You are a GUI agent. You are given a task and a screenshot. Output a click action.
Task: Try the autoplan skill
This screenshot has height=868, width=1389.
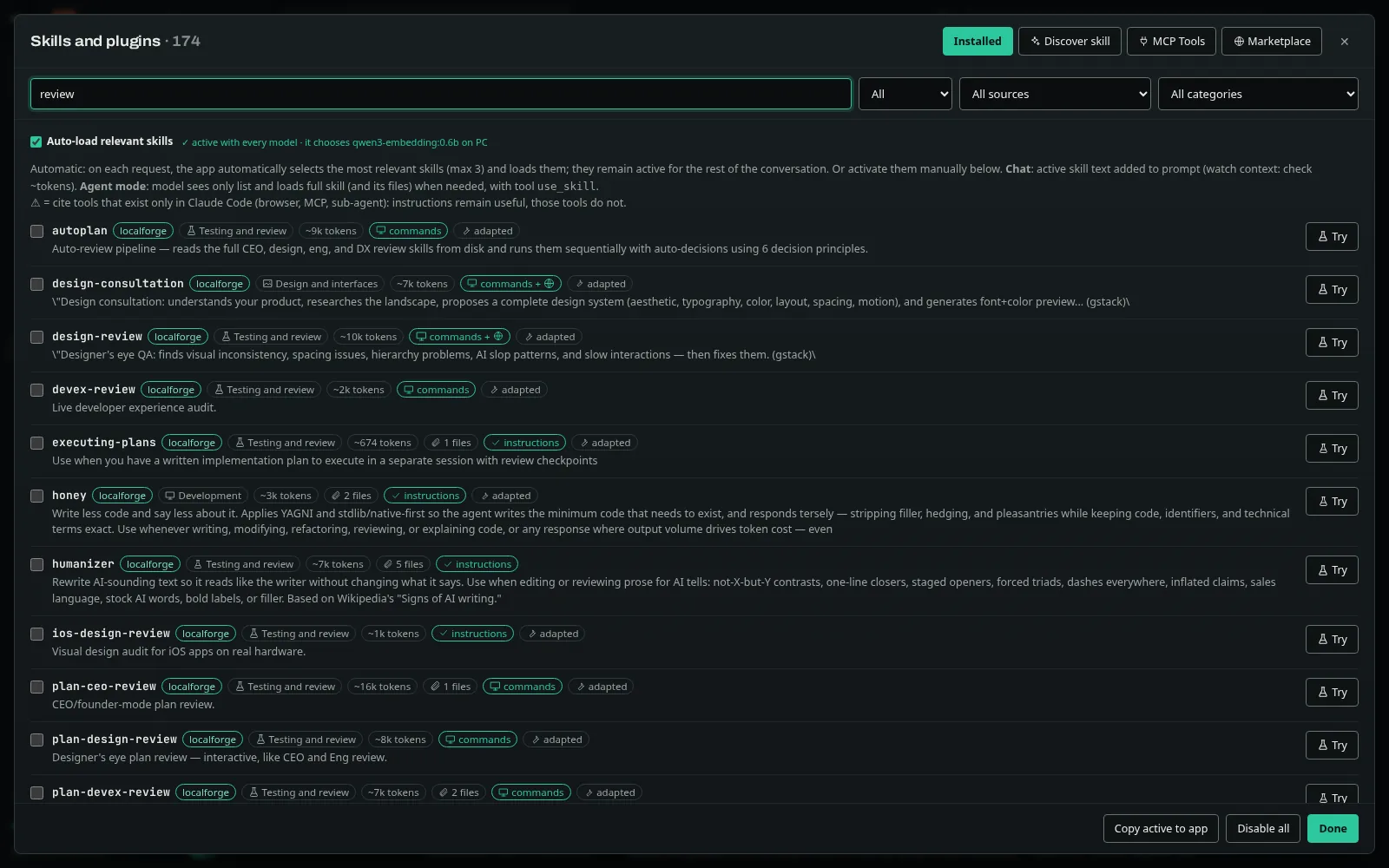(x=1332, y=236)
